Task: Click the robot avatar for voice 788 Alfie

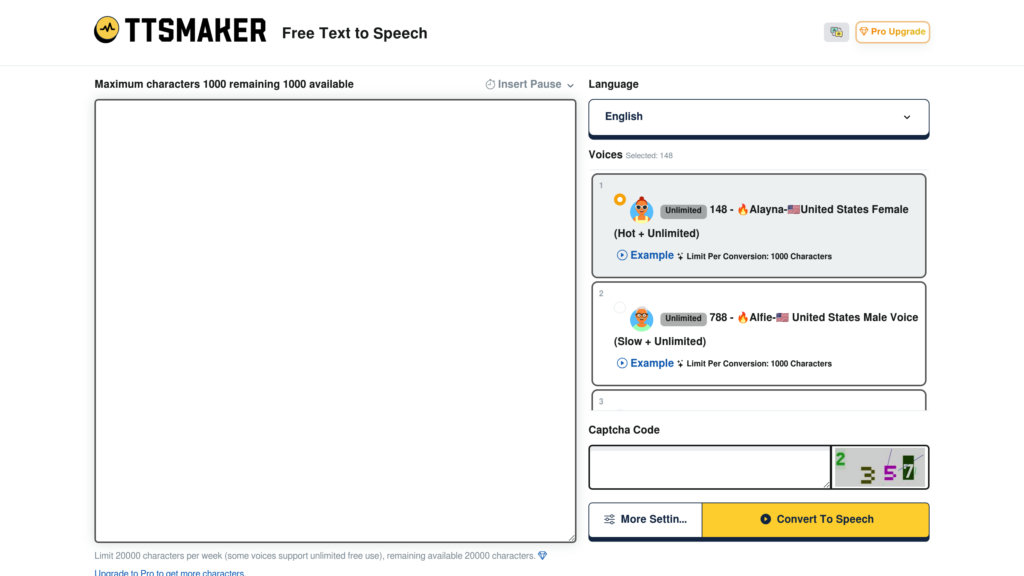Action: pyautogui.click(x=642, y=317)
